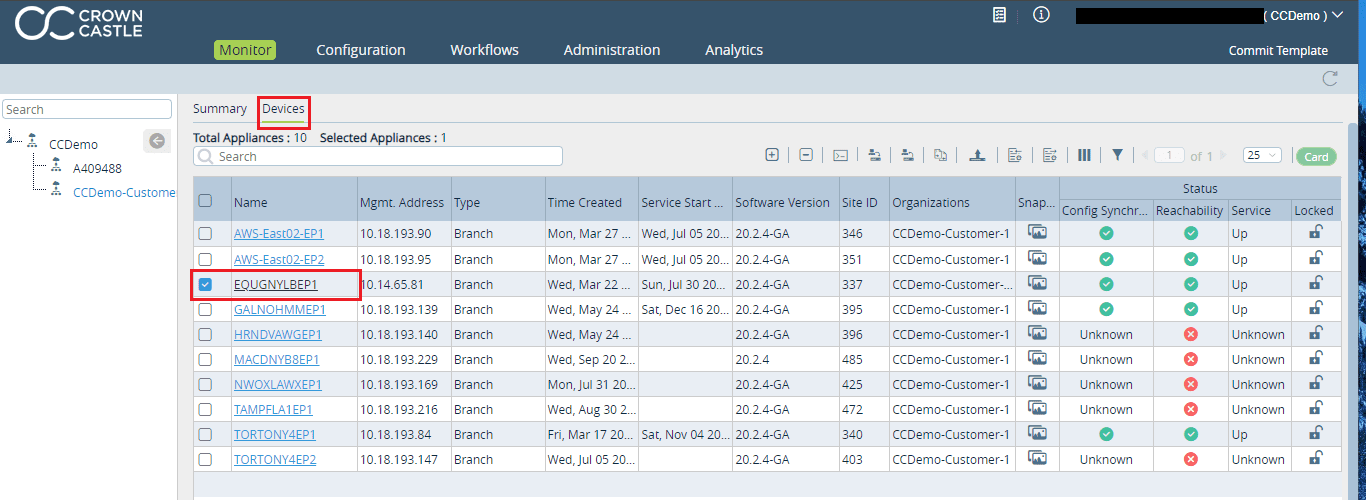The height and width of the screenshot is (500, 1366).
Task: Check the GALNOHMMEP1 row checkbox
Action: [x=205, y=309]
